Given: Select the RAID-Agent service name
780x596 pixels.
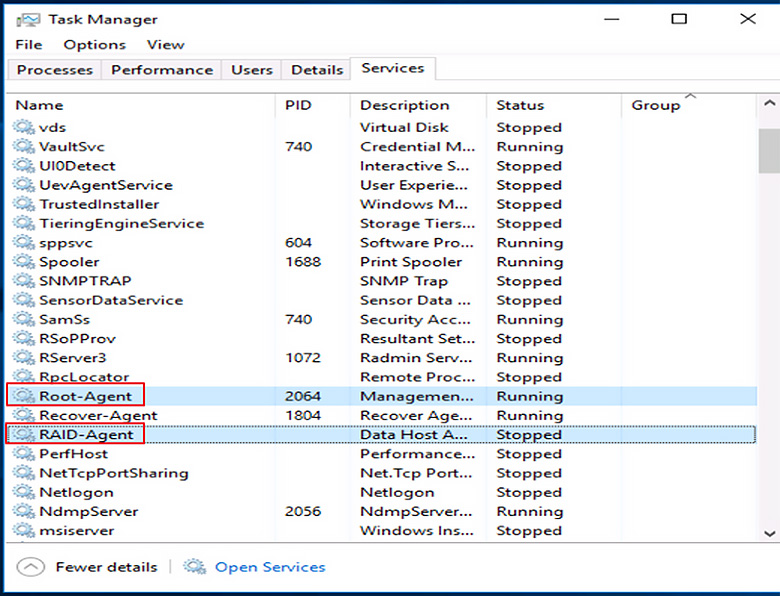Looking at the screenshot, I should pos(87,434).
